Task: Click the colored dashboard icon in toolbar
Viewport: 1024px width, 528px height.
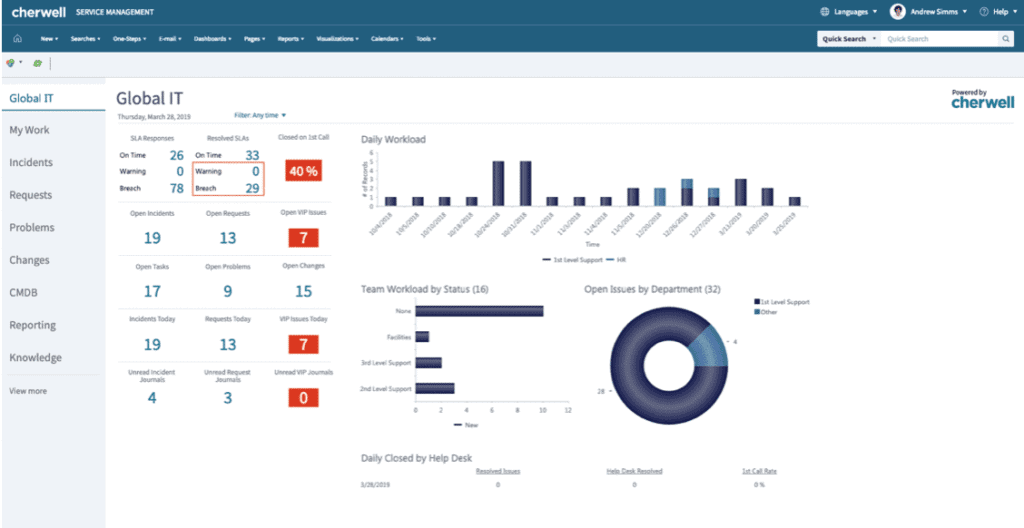Action: click(x=10, y=63)
